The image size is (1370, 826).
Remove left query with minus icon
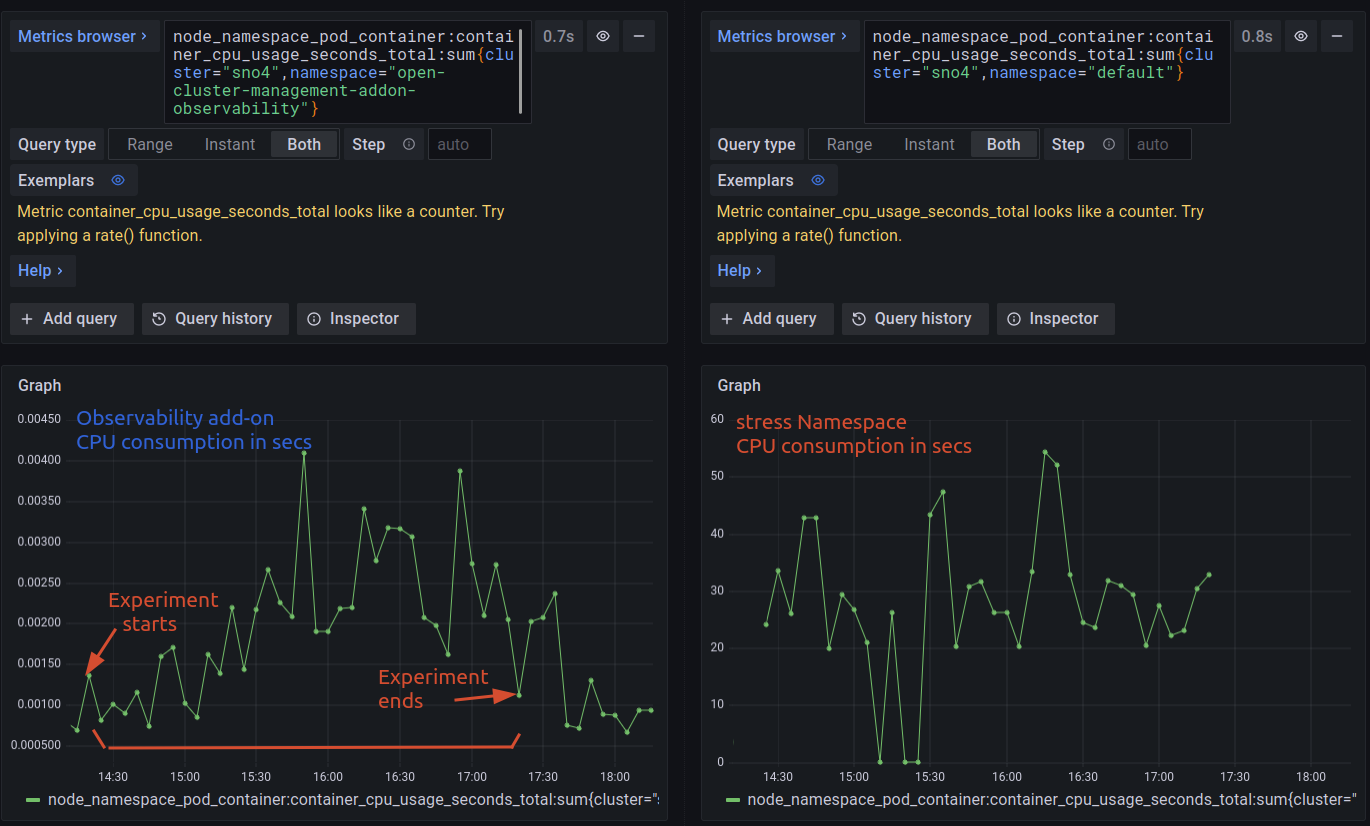638,36
